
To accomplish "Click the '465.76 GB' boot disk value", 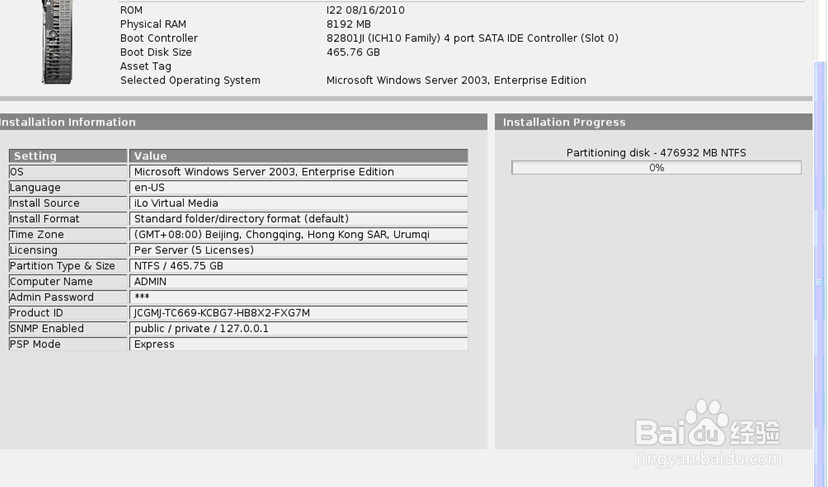I will click(x=353, y=52).
